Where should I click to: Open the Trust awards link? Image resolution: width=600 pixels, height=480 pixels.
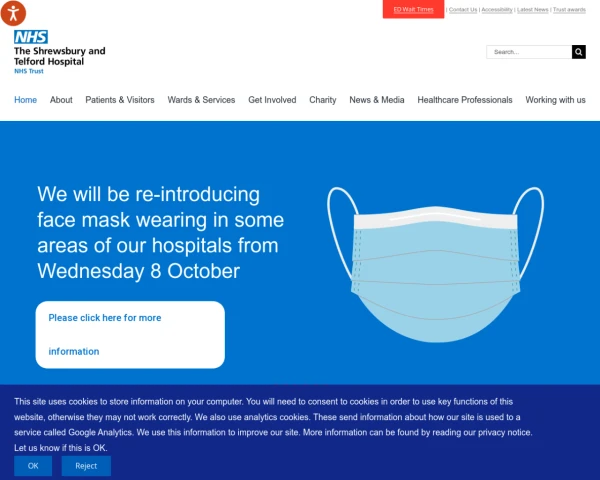click(x=569, y=10)
